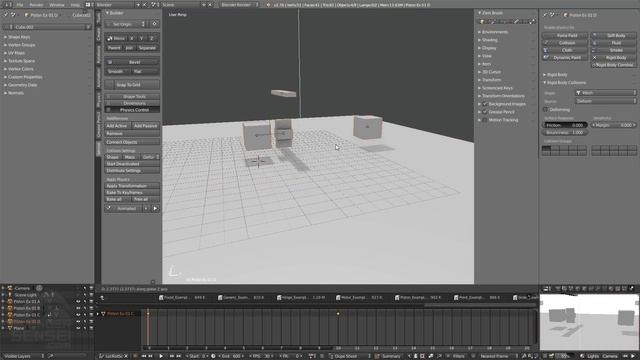Image resolution: width=640 pixels, height=360 pixels.
Task: Adjust the collision Margin field
Action: tap(614, 125)
